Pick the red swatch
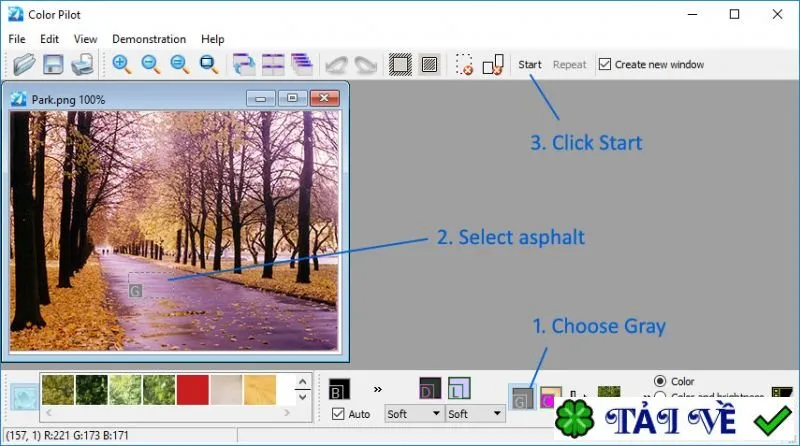Screen dimensions: 800x446 click(x=192, y=390)
